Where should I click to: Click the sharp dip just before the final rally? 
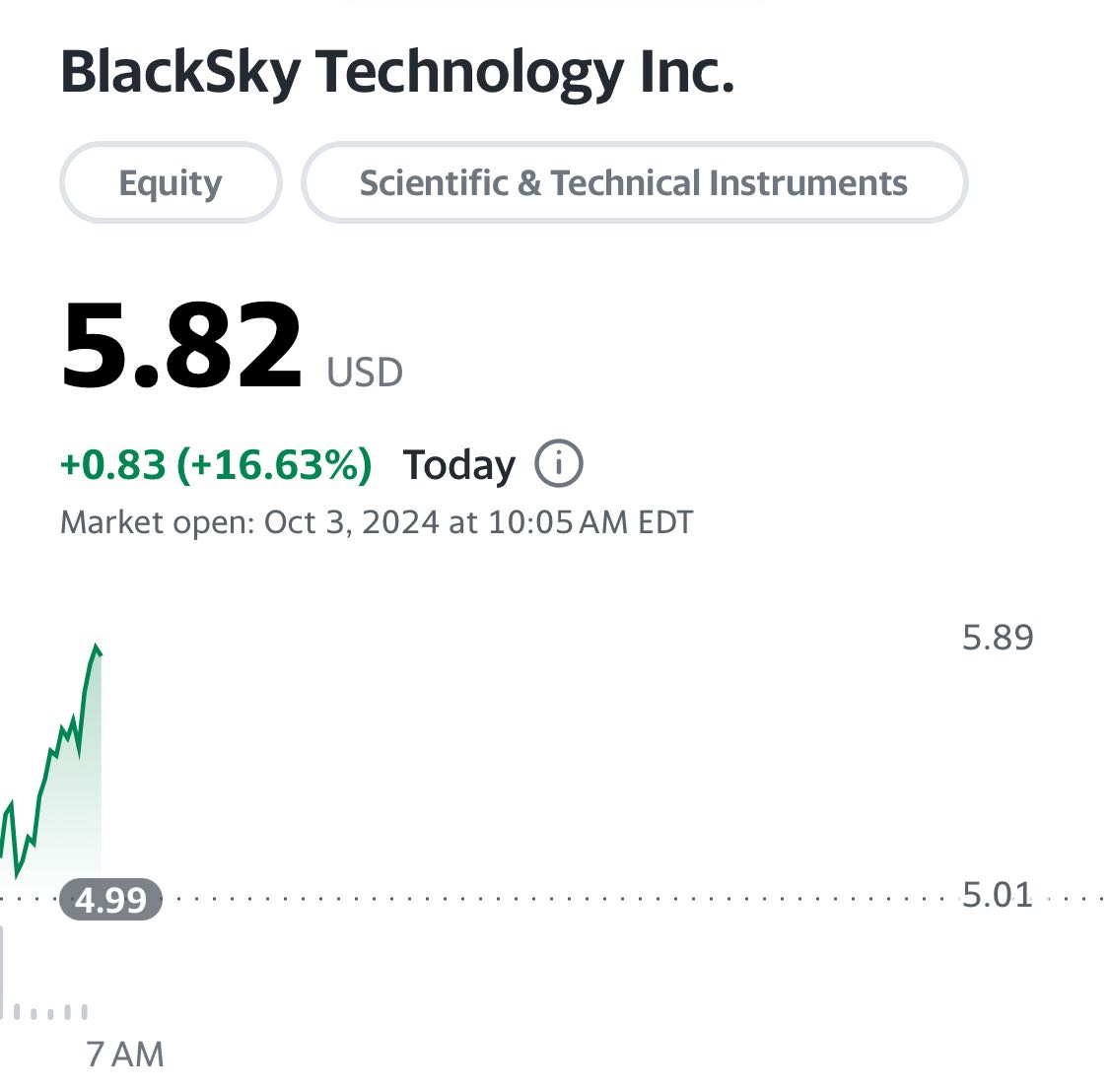point(79,753)
